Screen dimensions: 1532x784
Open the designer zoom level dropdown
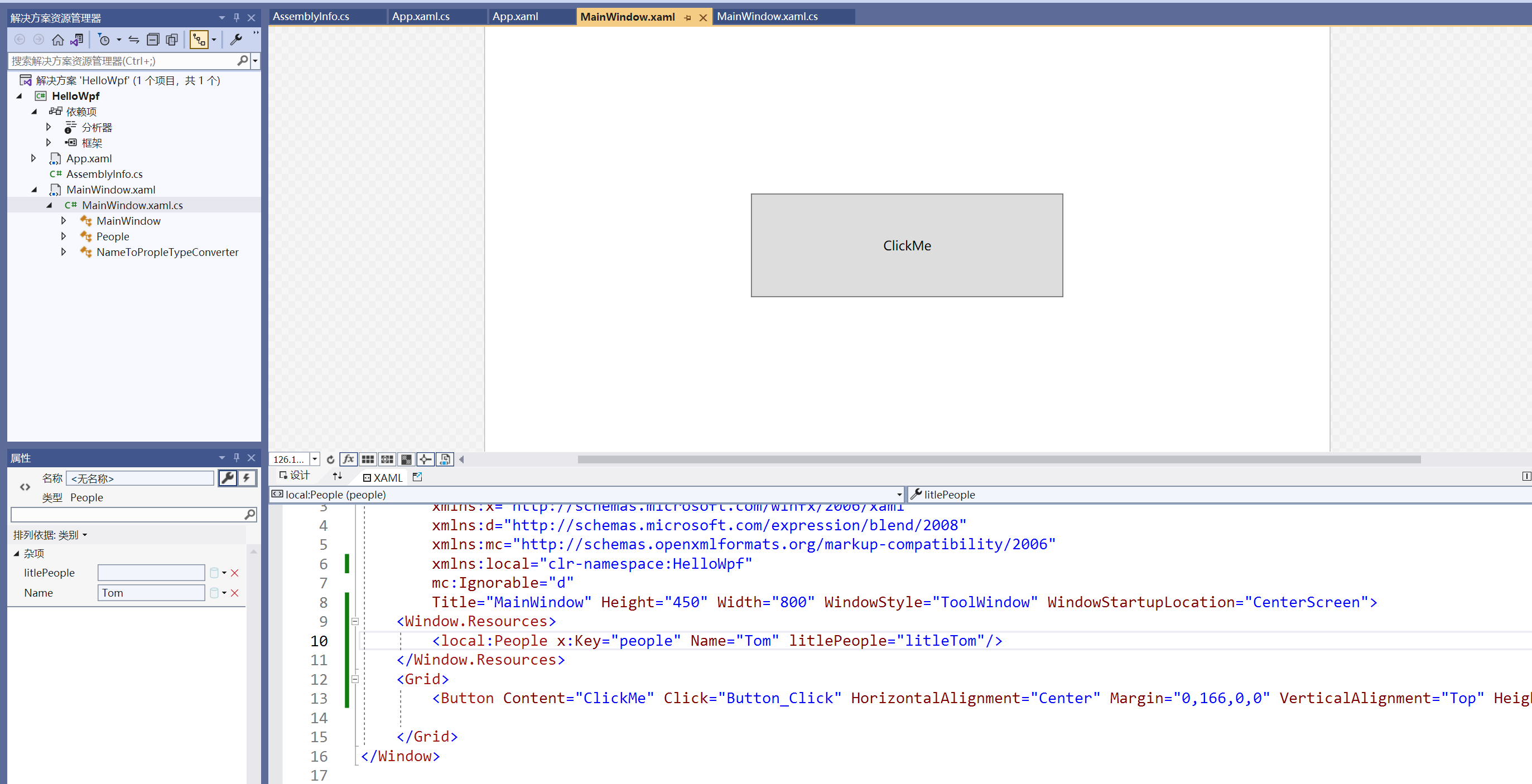coord(315,459)
